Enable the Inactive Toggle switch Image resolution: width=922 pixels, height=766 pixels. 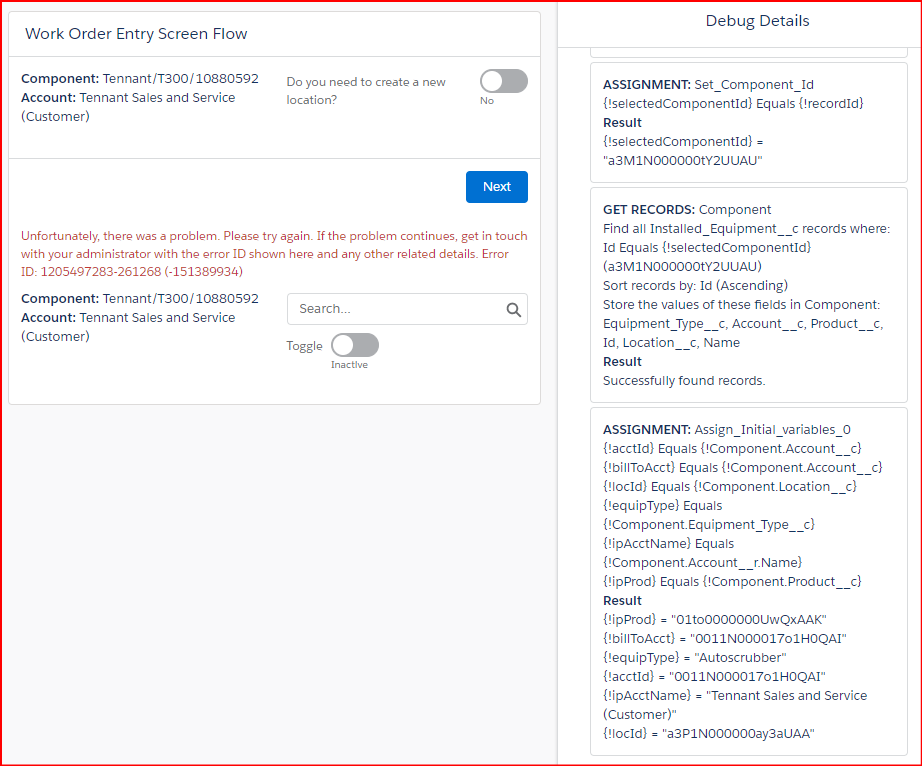(355, 345)
